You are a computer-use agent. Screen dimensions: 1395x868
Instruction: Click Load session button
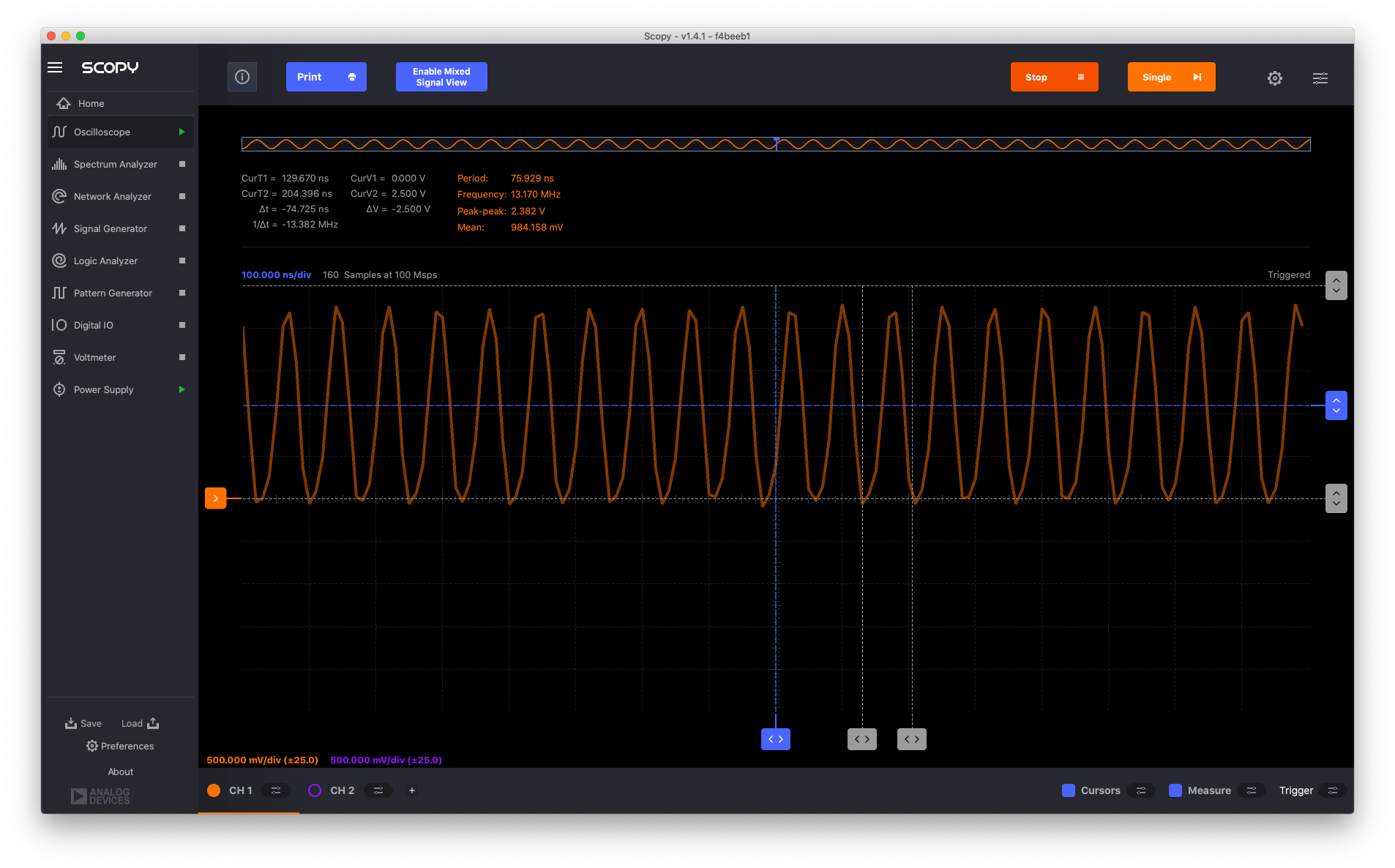141,723
